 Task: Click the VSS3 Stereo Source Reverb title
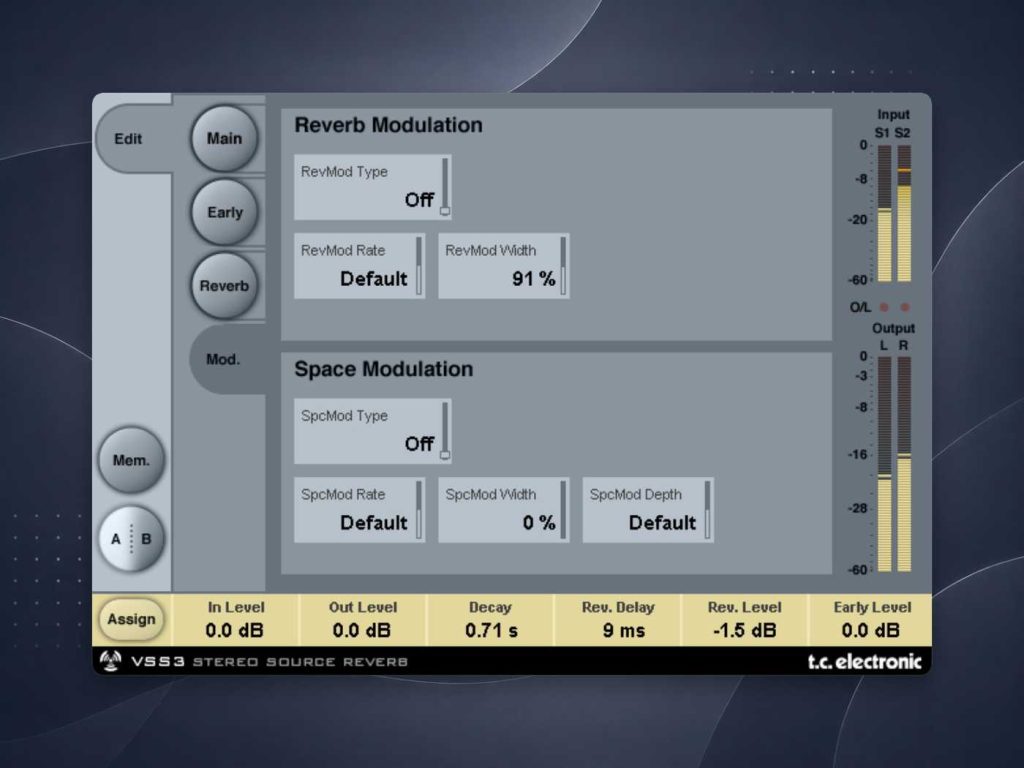269,662
